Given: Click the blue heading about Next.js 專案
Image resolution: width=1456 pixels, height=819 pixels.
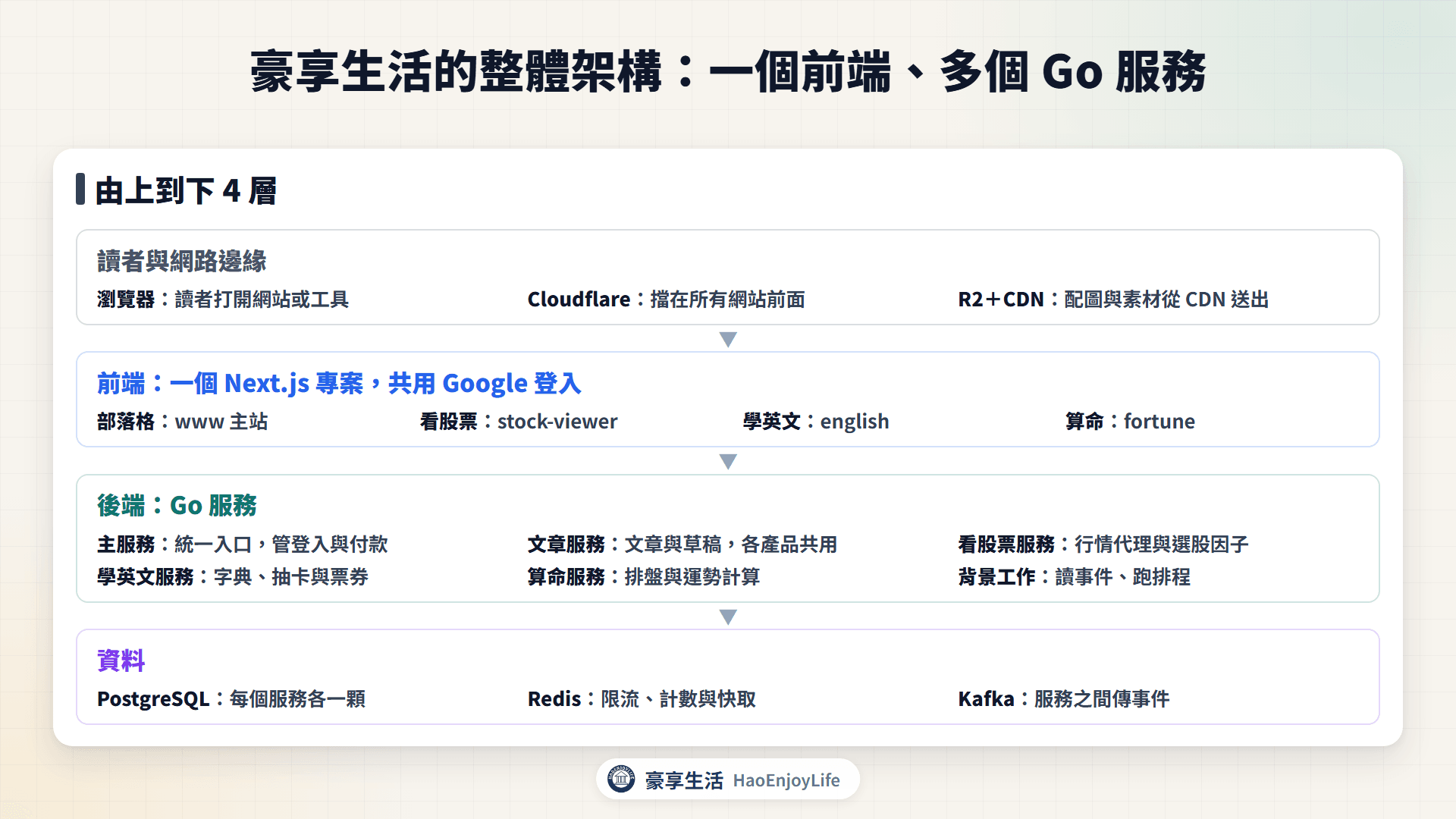Looking at the screenshot, I should coord(339,384).
